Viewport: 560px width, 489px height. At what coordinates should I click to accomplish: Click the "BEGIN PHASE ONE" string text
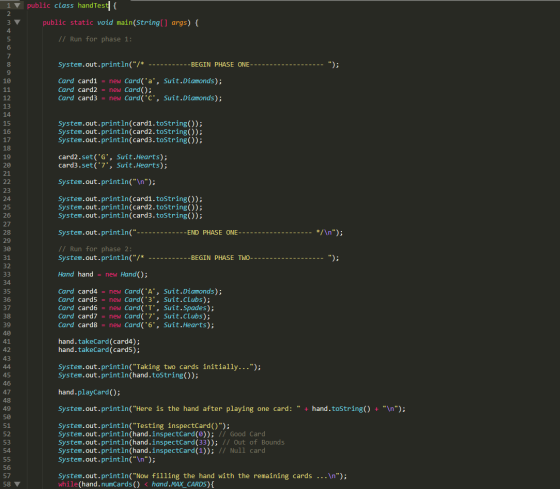[x=220, y=65]
